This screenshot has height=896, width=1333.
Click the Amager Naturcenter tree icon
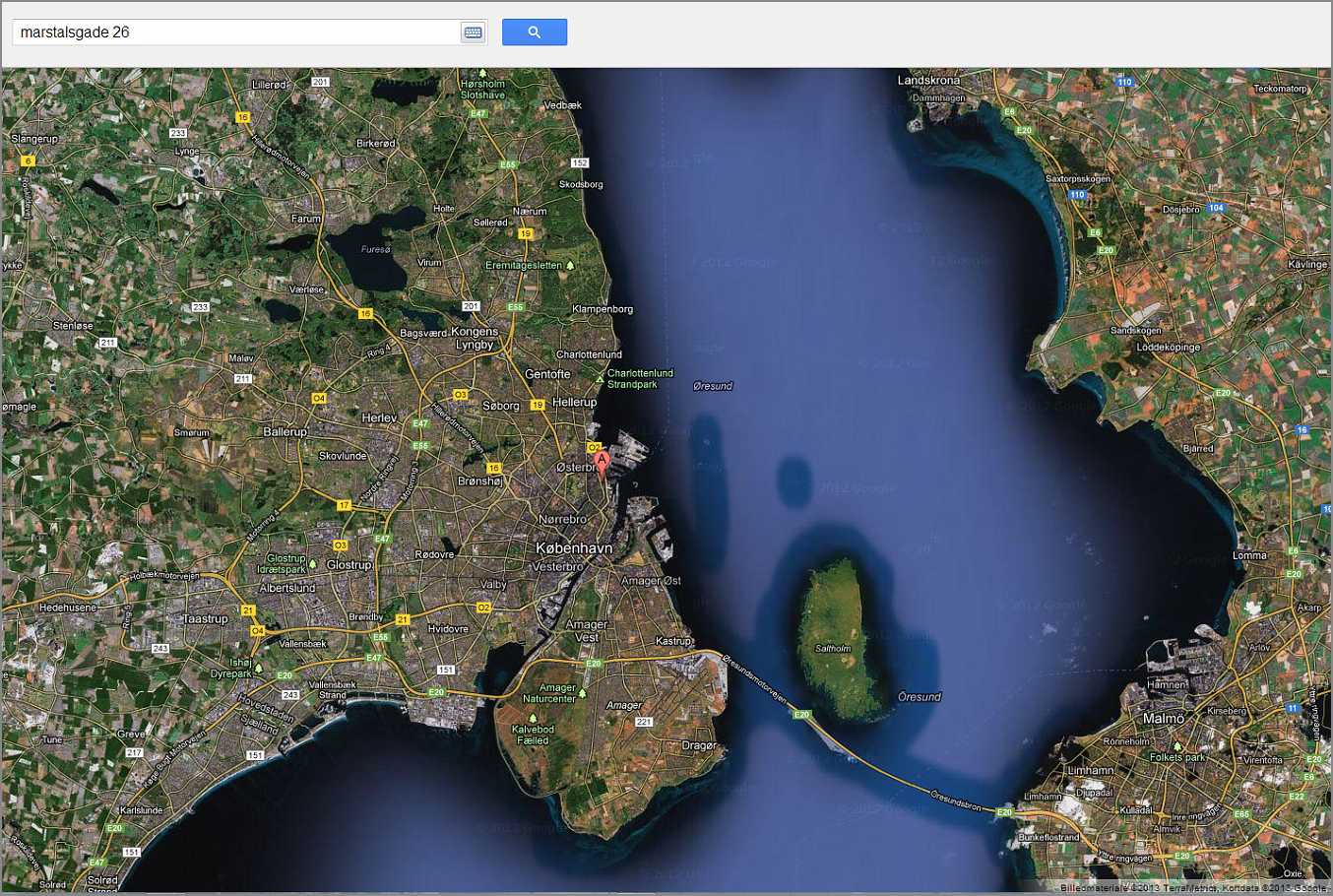tap(582, 693)
